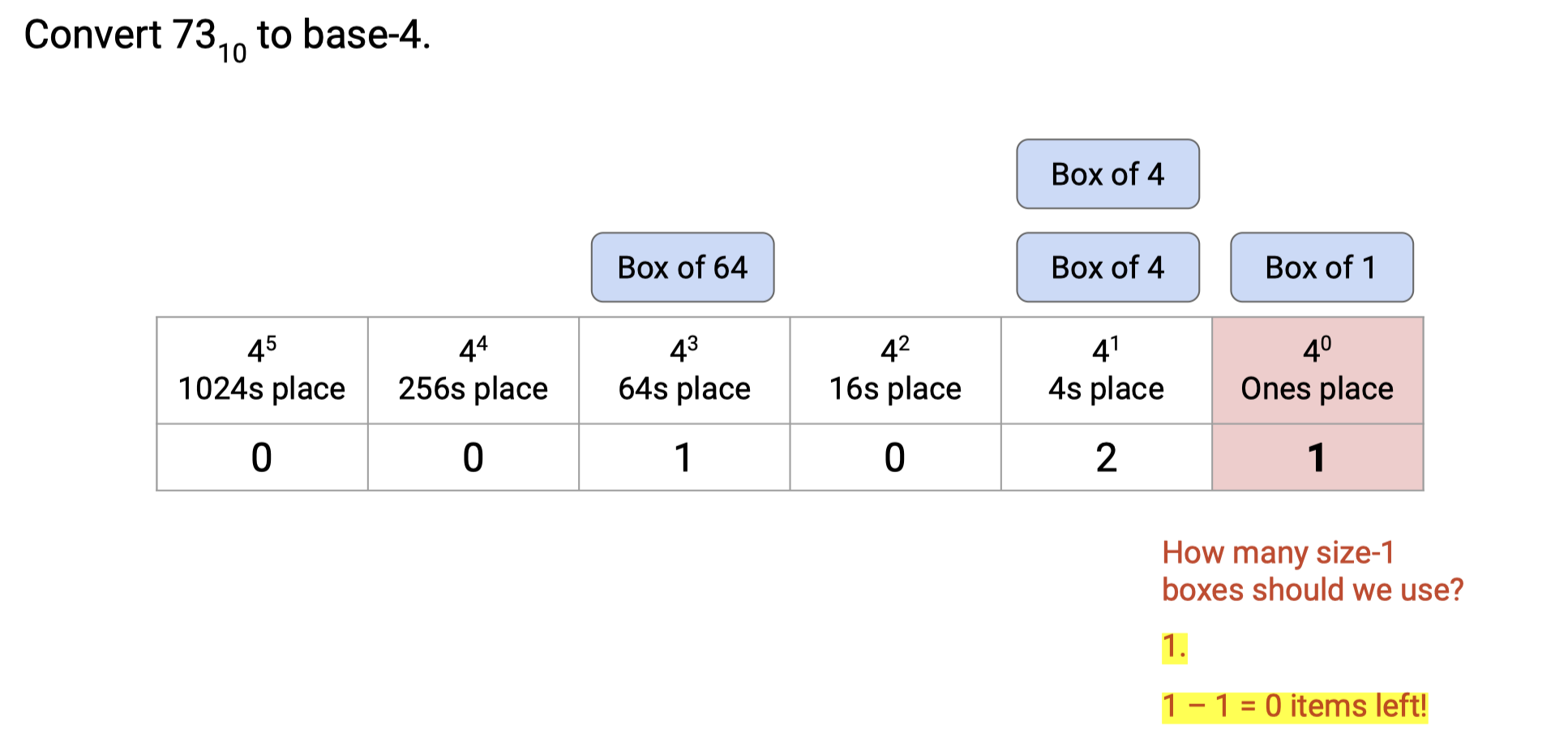Select the upper "Box of 4" box
The height and width of the screenshot is (743, 1568).
click(1107, 174)
